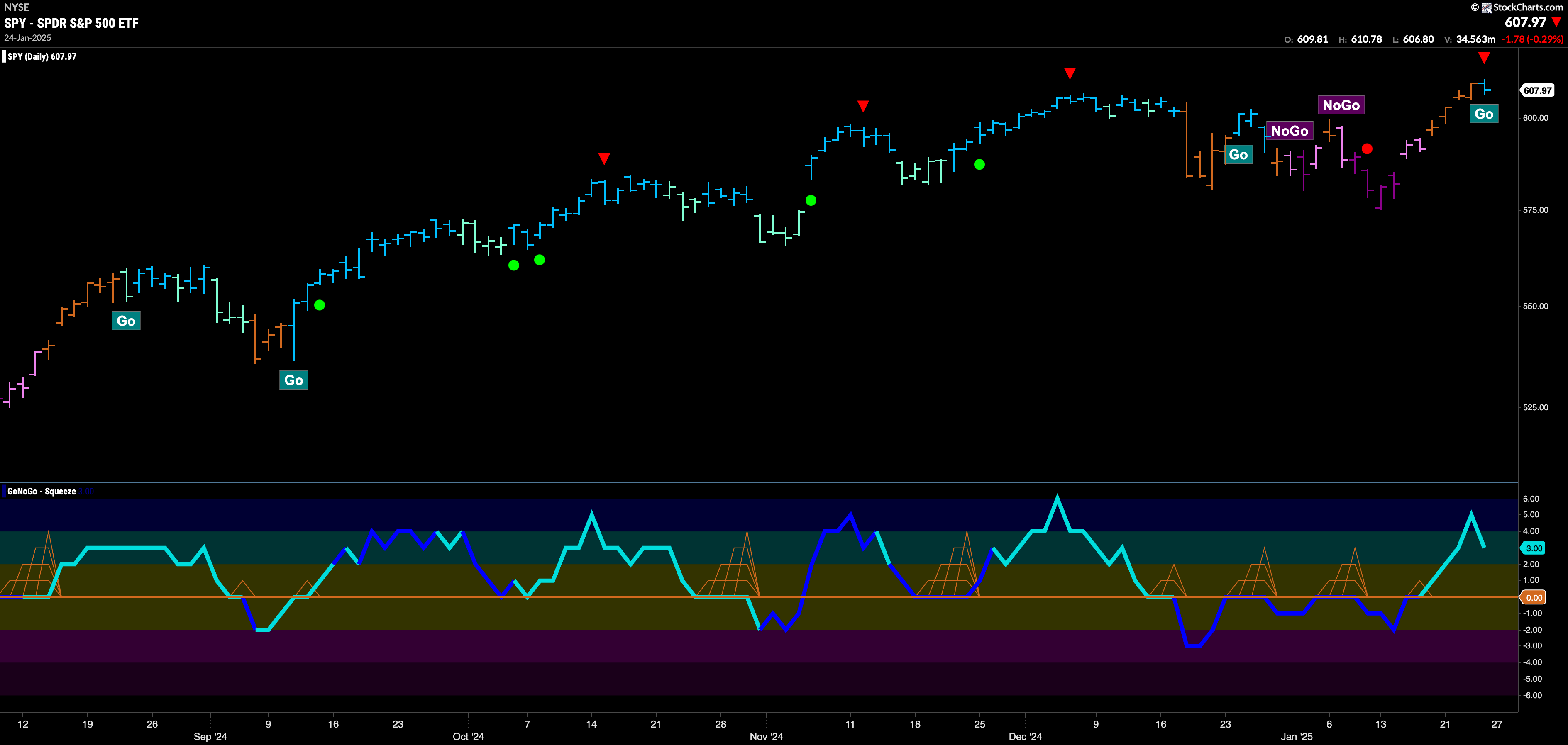The height and width of the screenshot is (745, 1568).
Task: Click the Go label near the December 23 bars
Action: click(x=1238, y=154)
